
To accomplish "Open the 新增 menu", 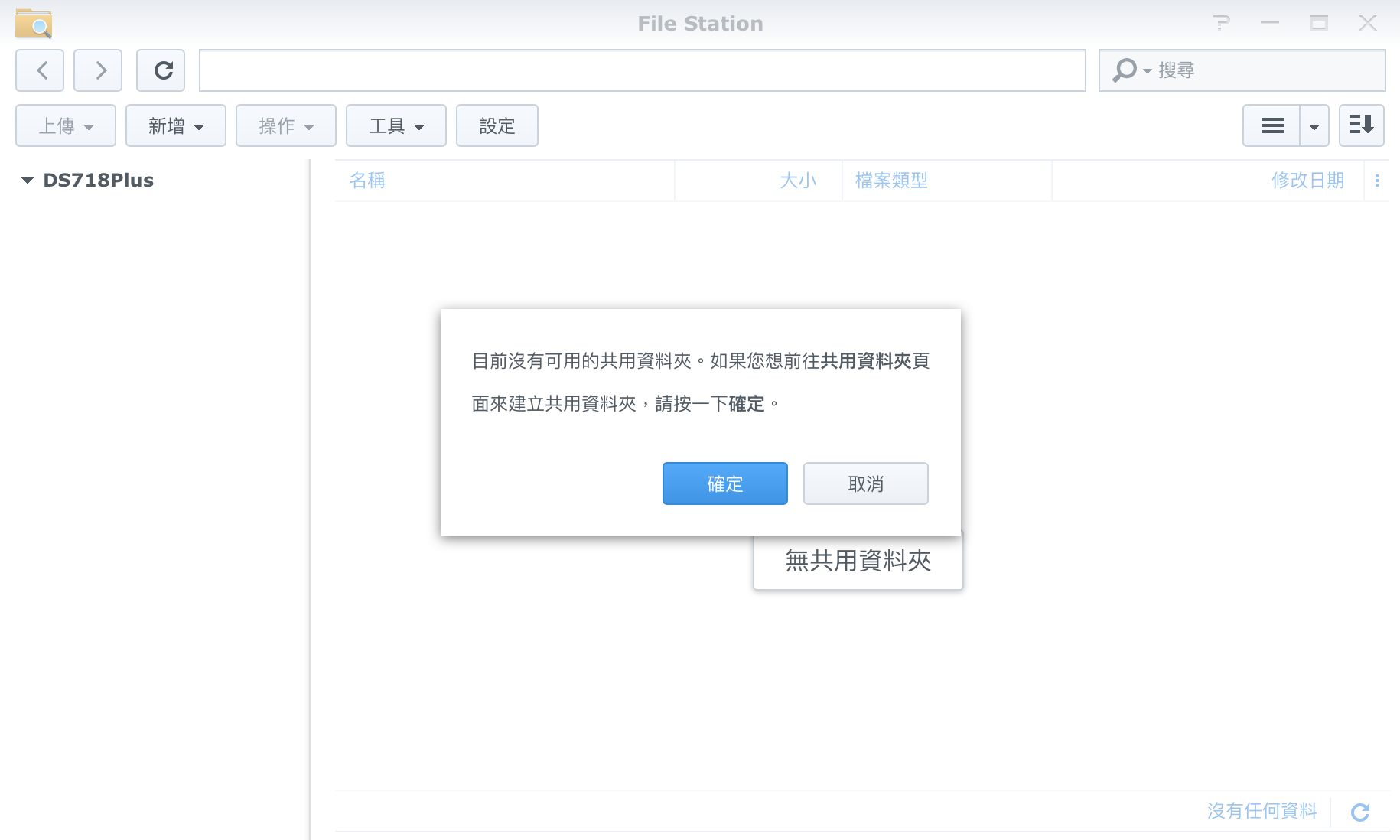I will pos(175,125).
